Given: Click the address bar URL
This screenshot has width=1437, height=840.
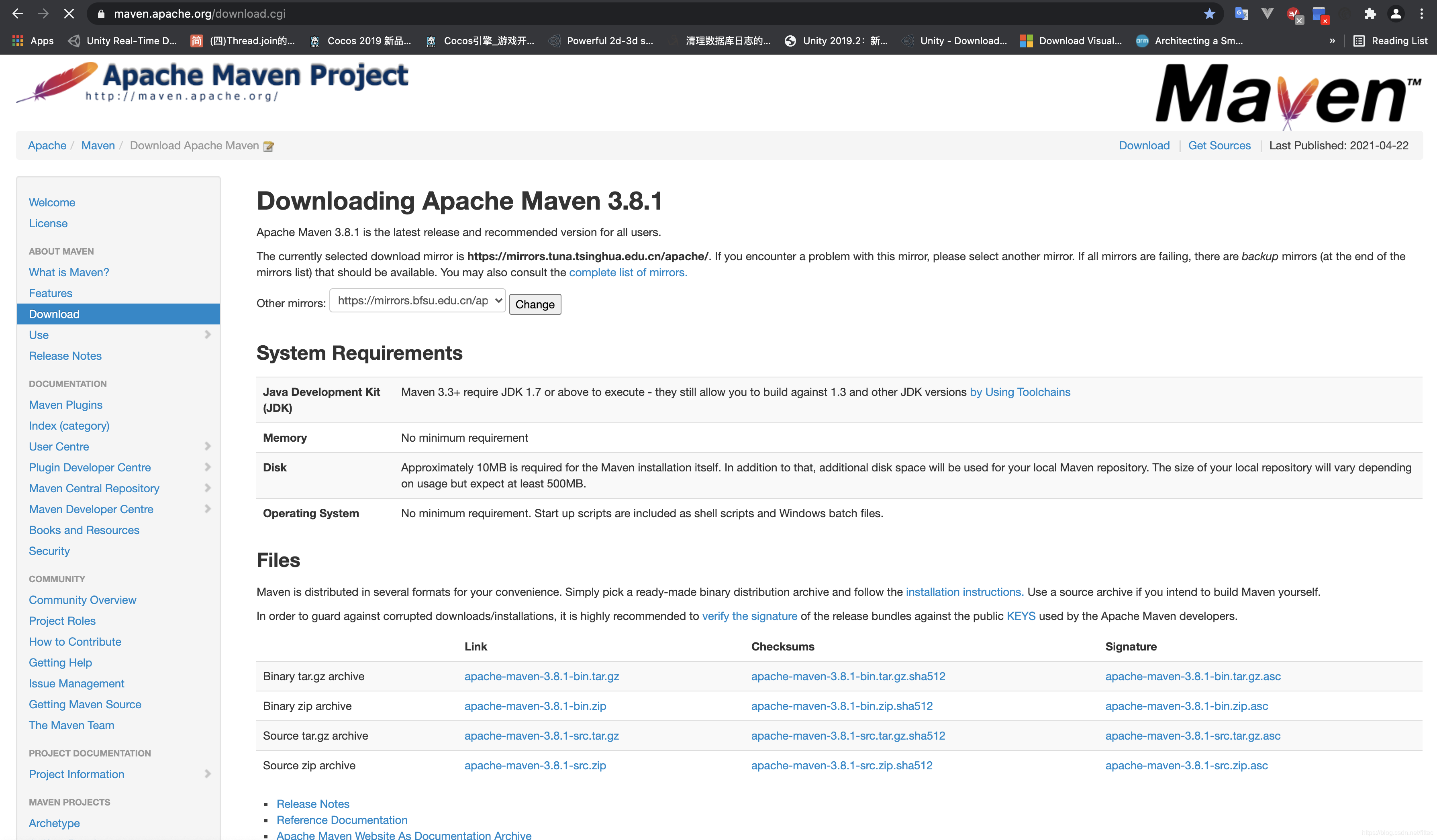Looking at the screenshot, I should (200, 14).
